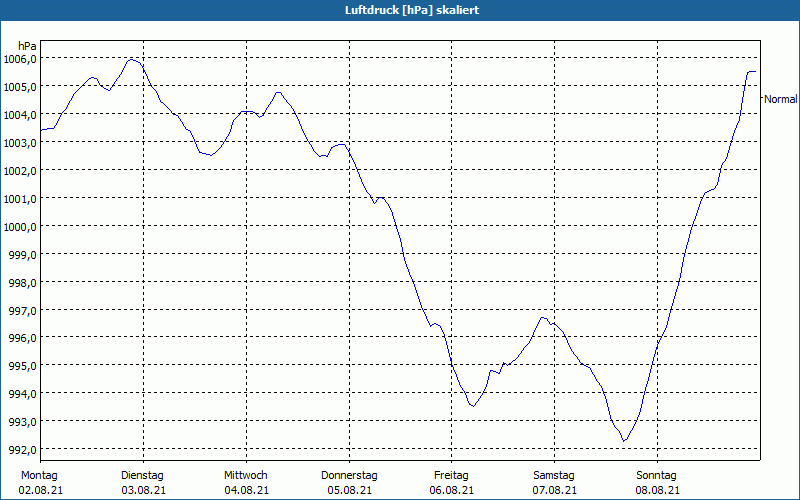Select the Mittwoch day label

[x=245, y=476]
